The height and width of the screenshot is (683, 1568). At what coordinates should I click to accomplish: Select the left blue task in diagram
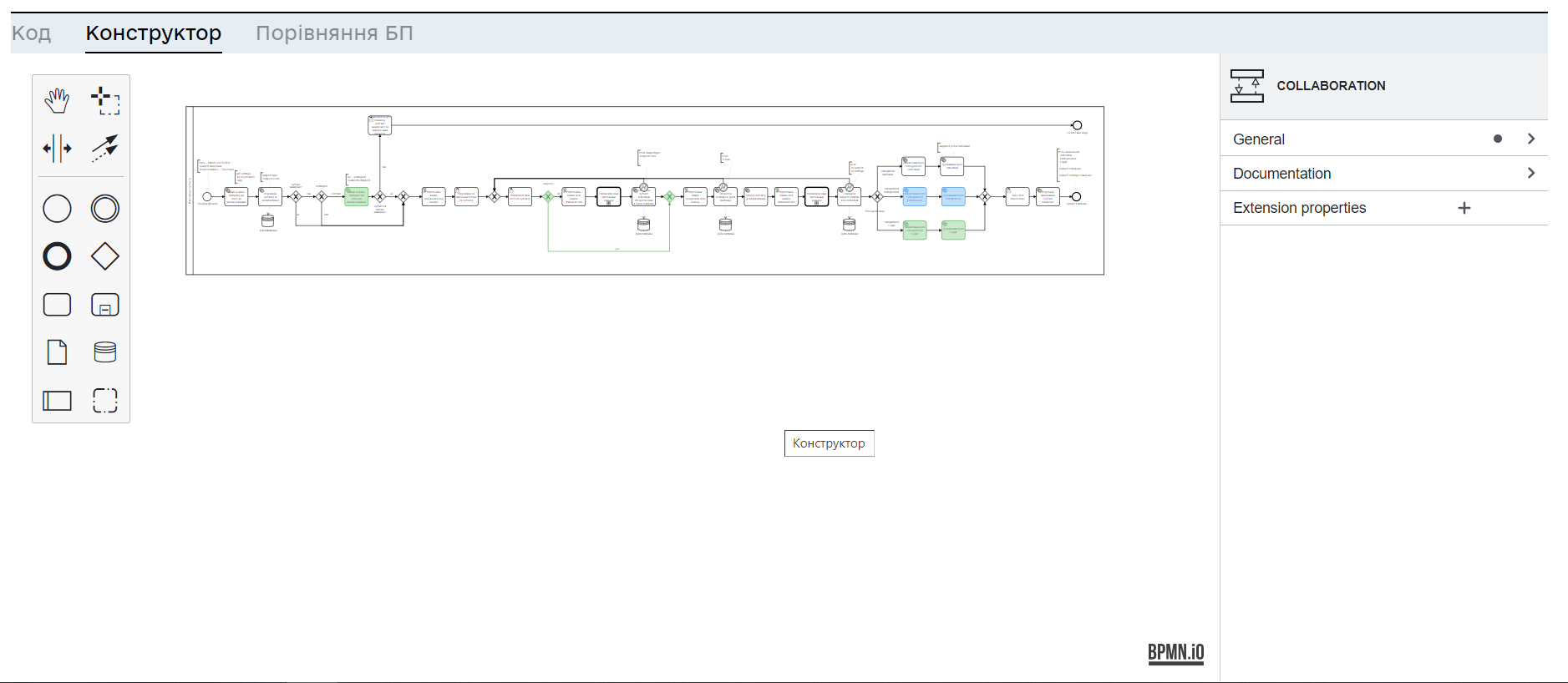pos(915,197)
